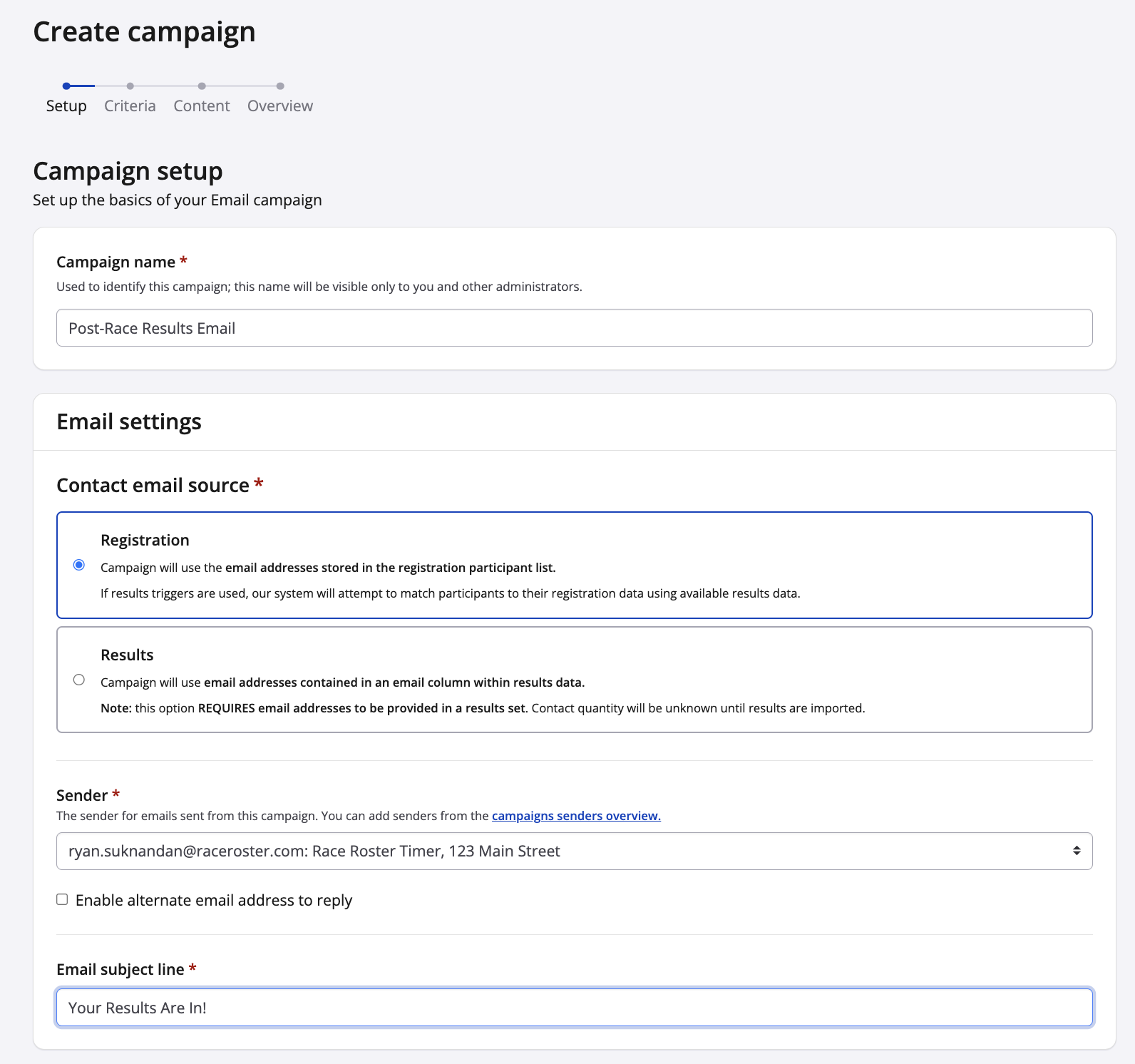This screenshot has width=1135, height=1064.
Task: Click into the Campaign name field
Action: click(x=574, y=328)
